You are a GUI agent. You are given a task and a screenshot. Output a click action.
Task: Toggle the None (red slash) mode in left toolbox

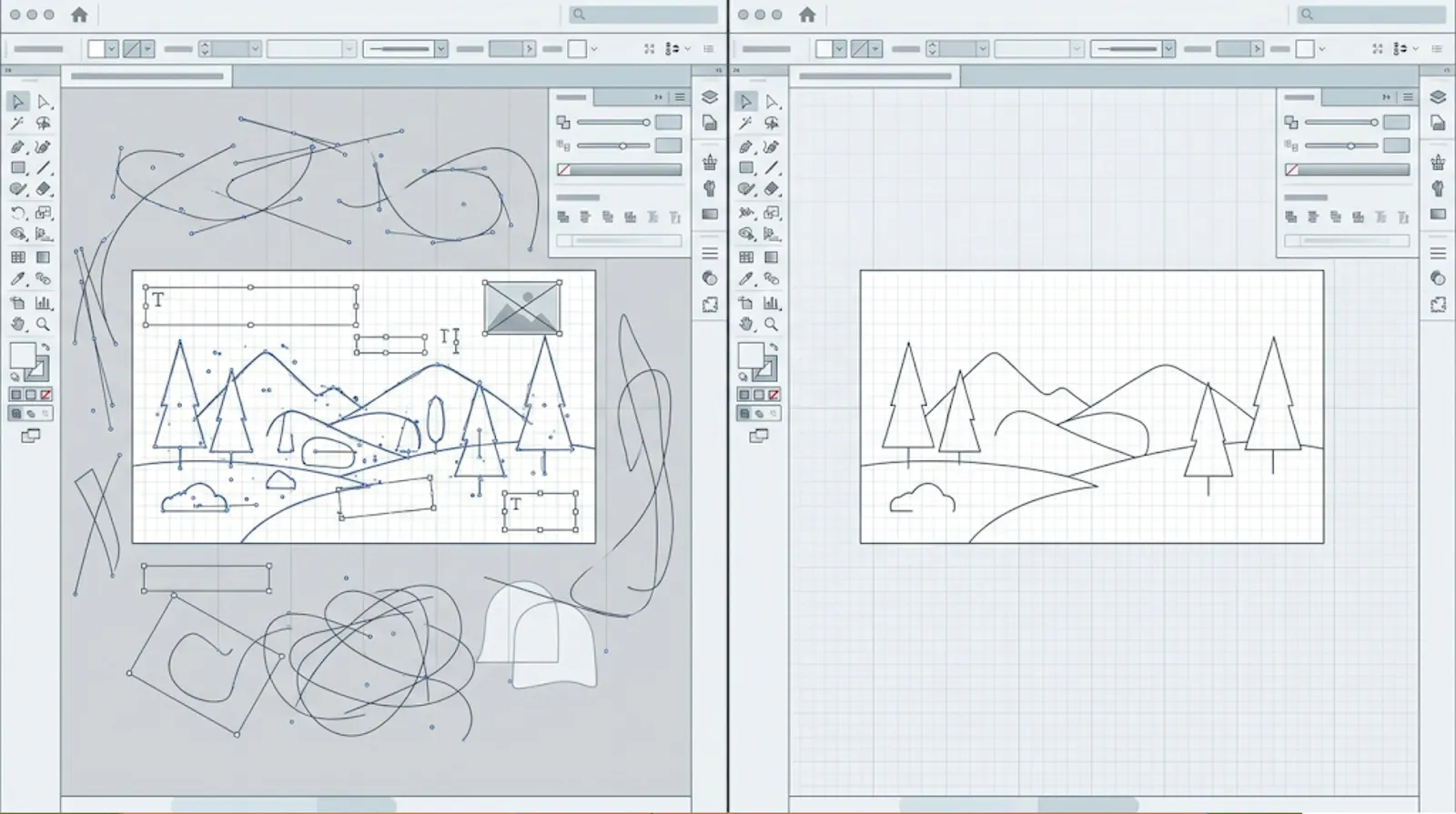[45, 395]
